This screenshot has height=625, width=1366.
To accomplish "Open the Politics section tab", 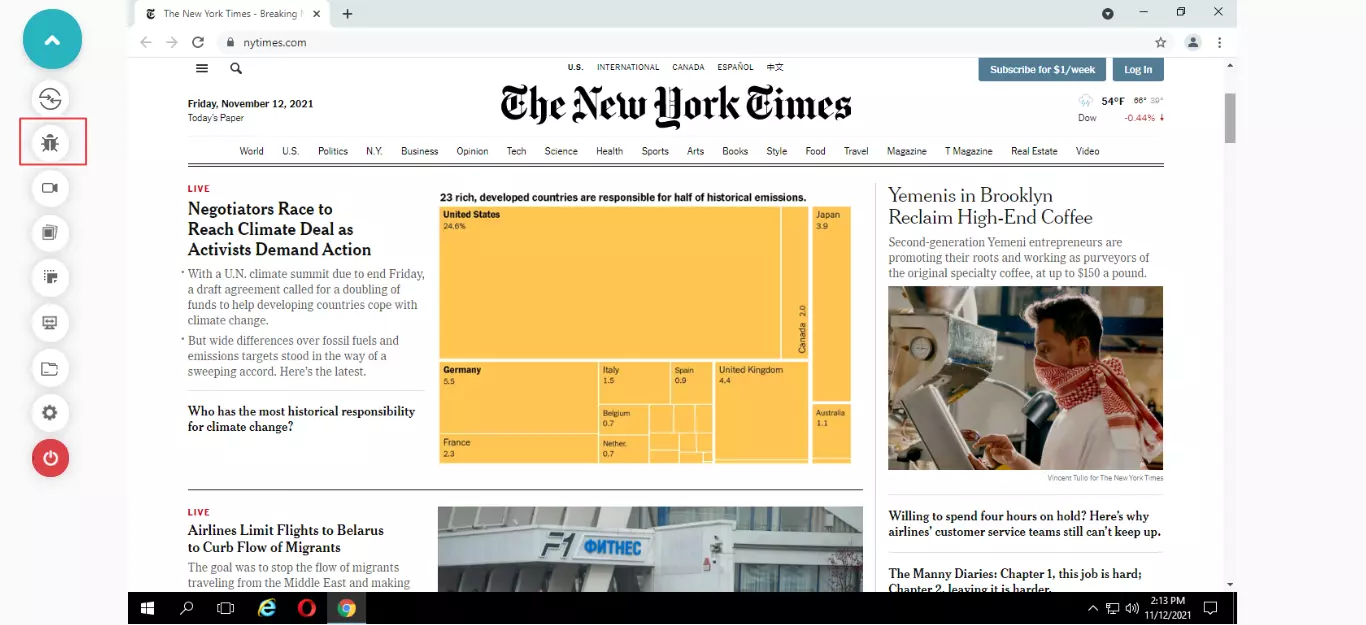I will click(333, 151).
